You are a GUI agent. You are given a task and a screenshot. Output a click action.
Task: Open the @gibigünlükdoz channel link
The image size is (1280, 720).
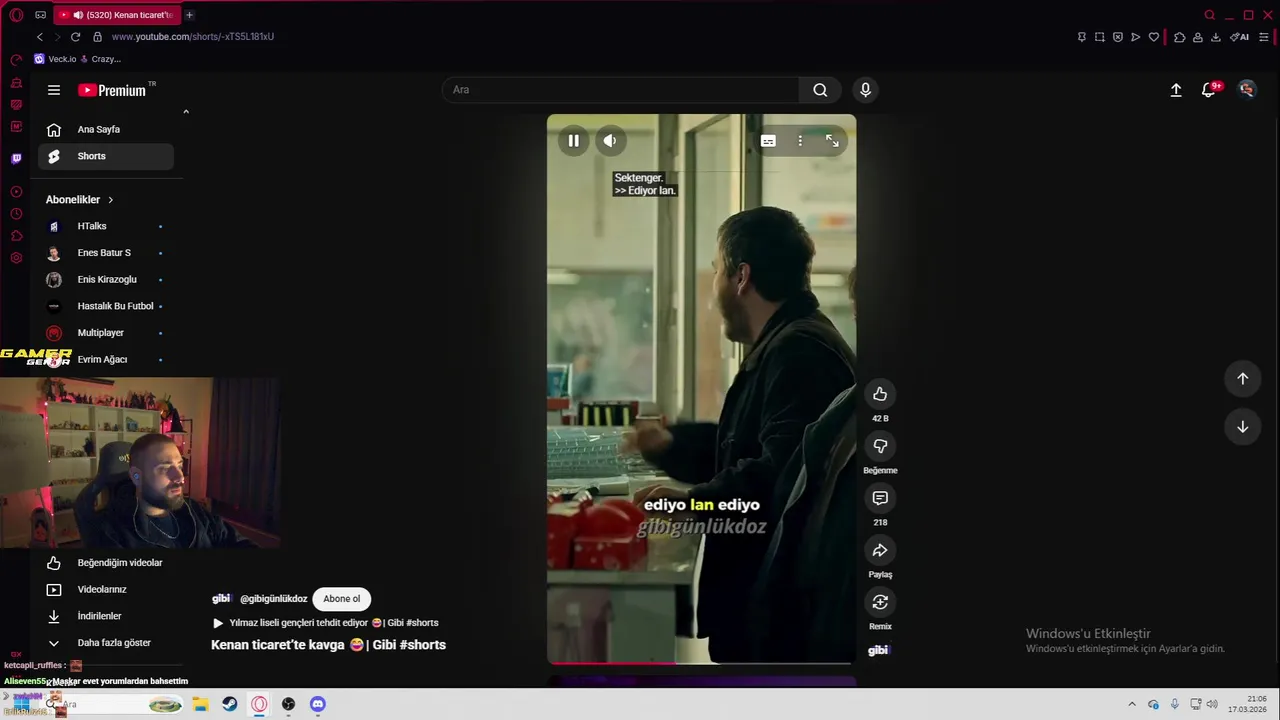tap(273, 599)
